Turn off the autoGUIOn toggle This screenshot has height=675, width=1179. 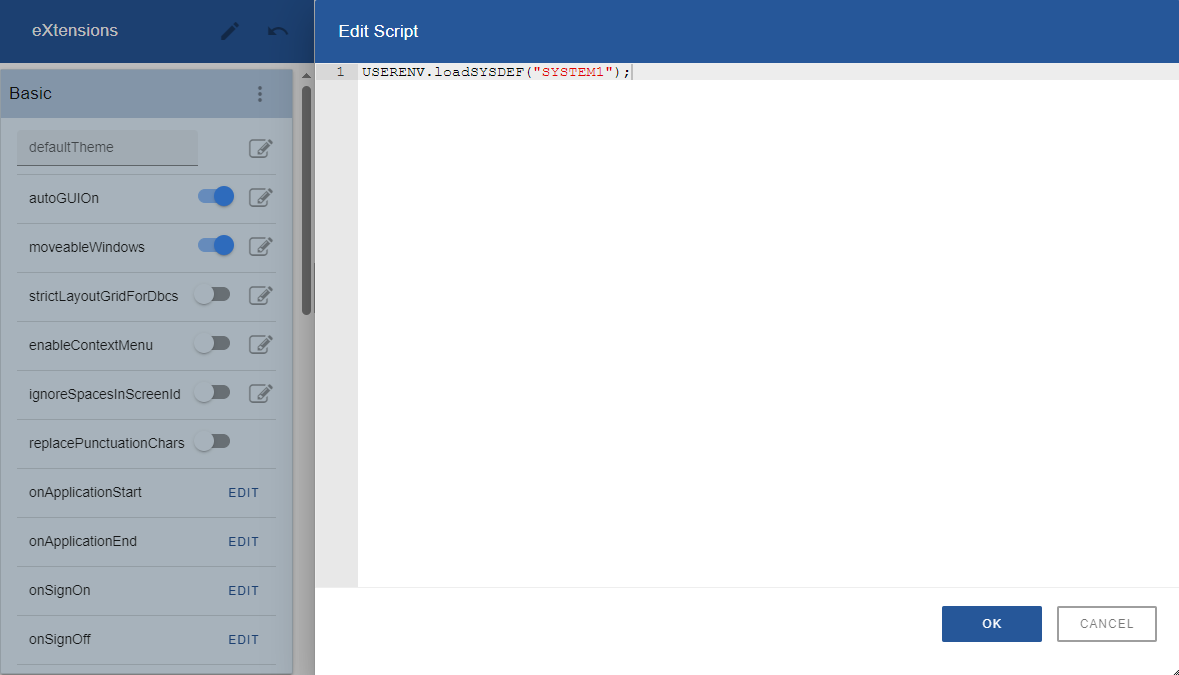[216, 197]
